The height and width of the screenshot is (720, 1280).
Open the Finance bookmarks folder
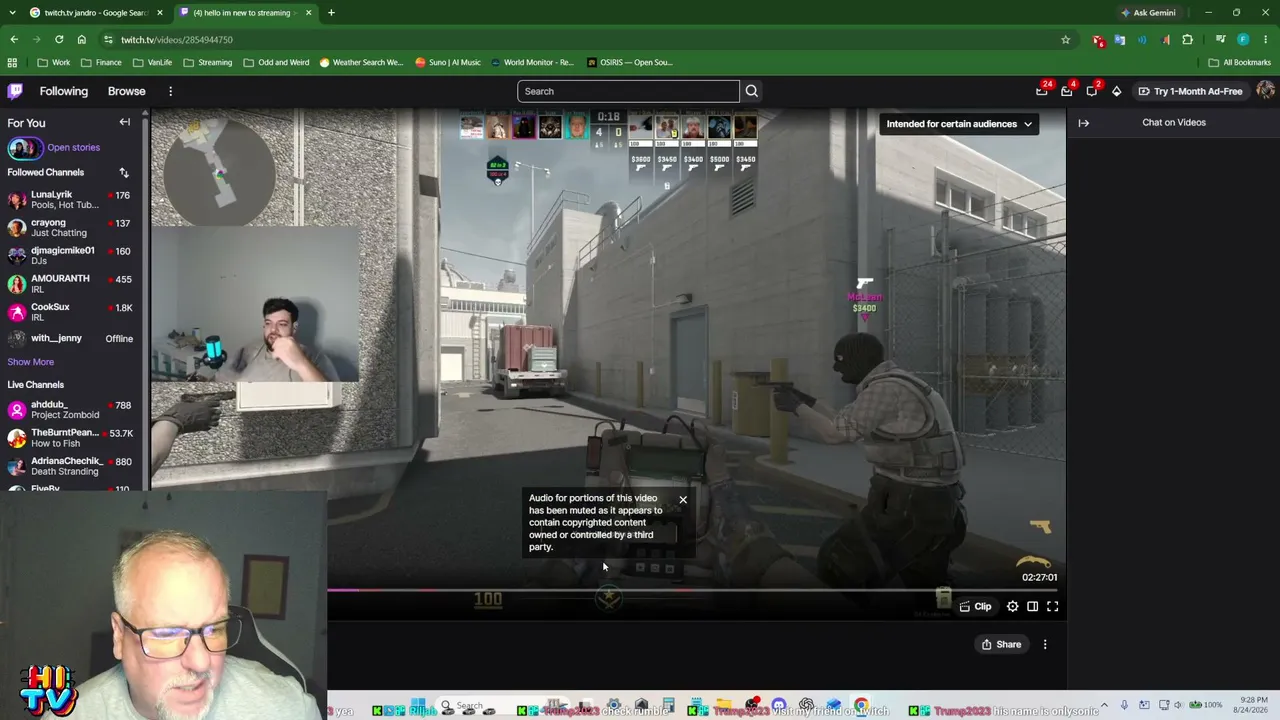click(x=101, y=62)
